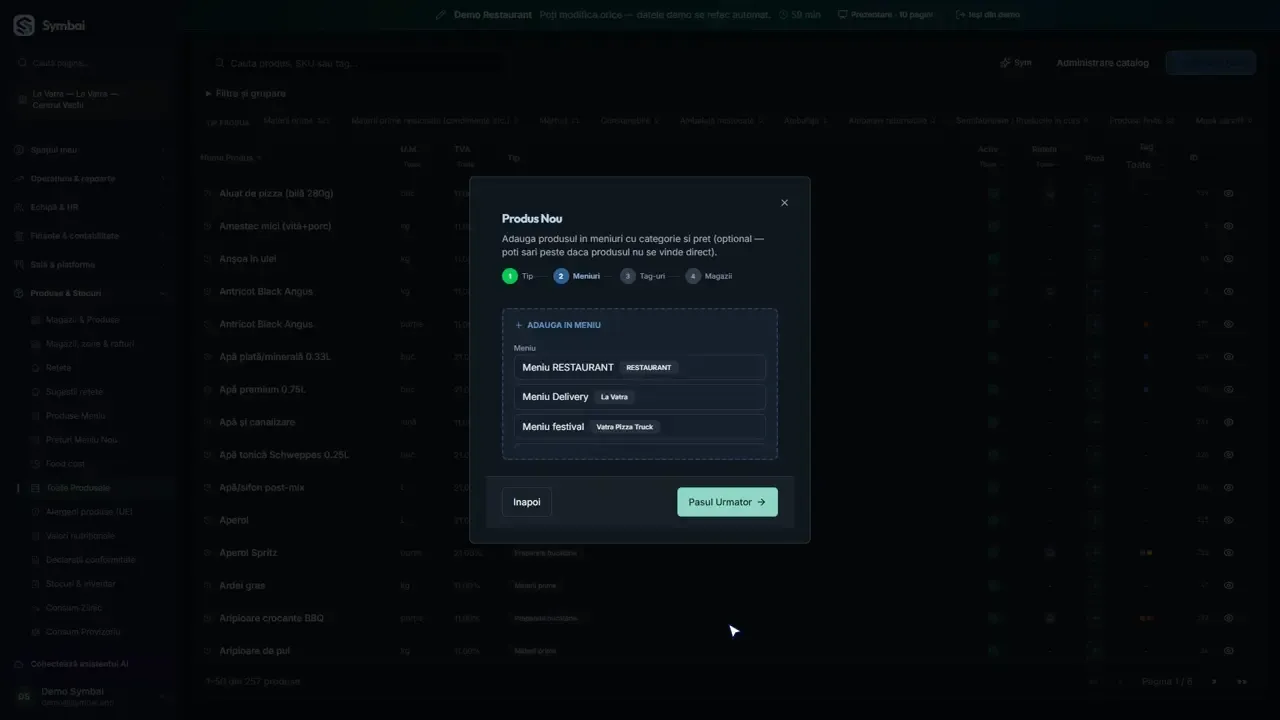This screenshot has width=1280, height=720.
Task: Click the Symbai logo icon
Action: (x=24, y=26)
